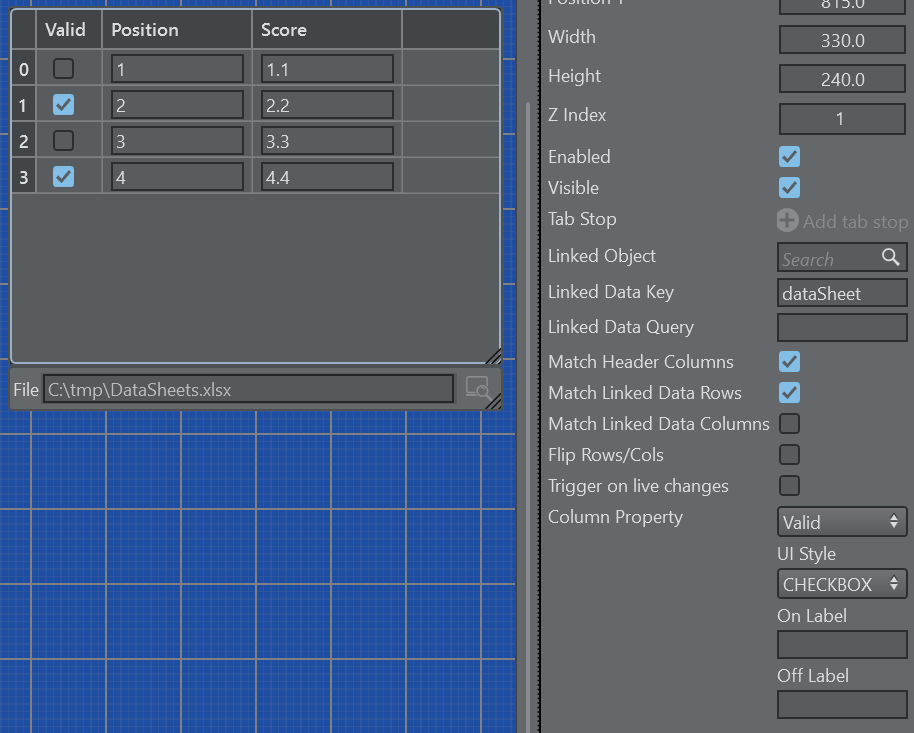Click the table's bottom-right resize handle
The height and width of the screenshot is (733, 914).
click(x=492, y=356)
